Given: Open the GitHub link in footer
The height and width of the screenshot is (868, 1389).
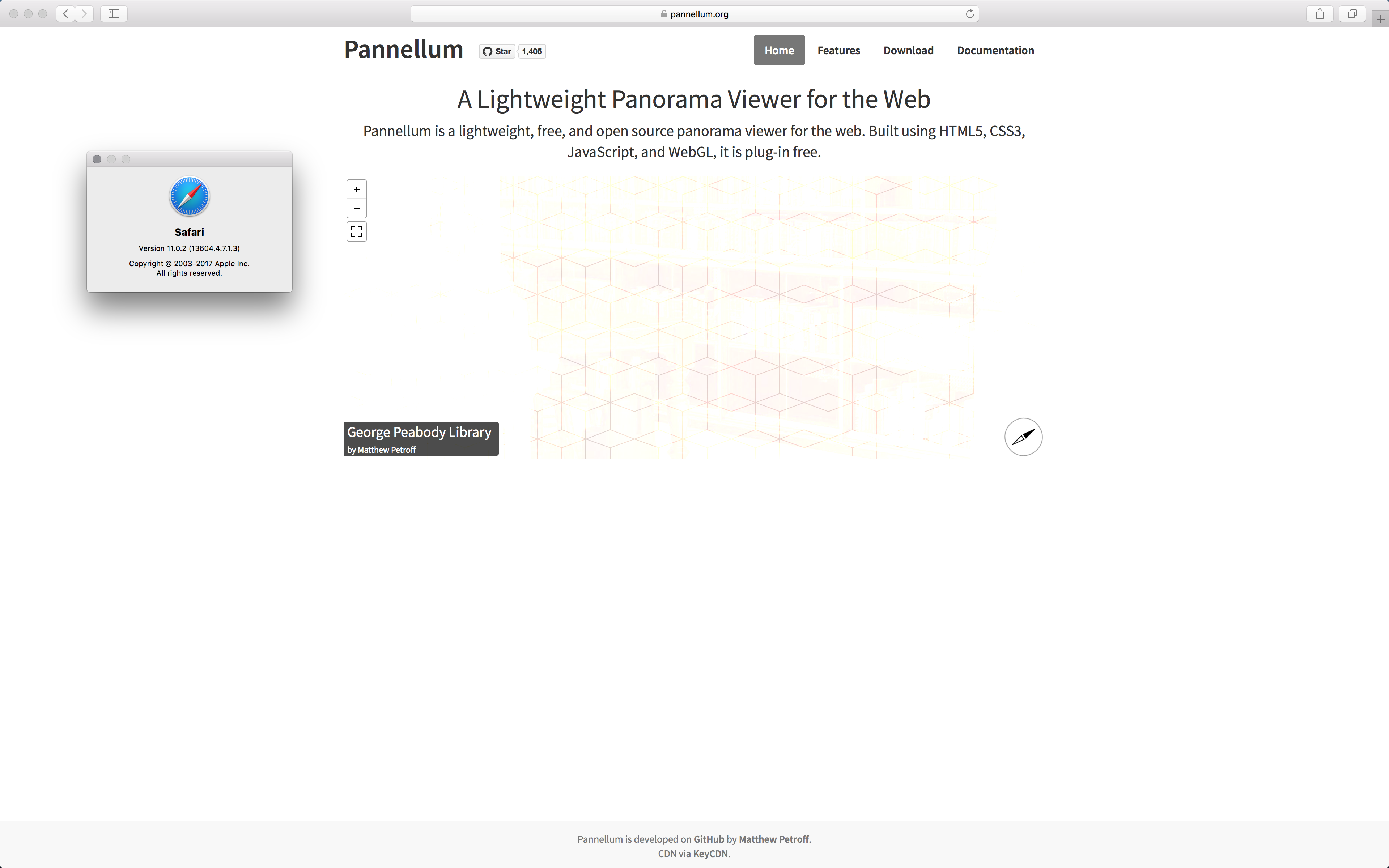Looking at the screenshot, I should pyautogui.click(x=709, y=839).
